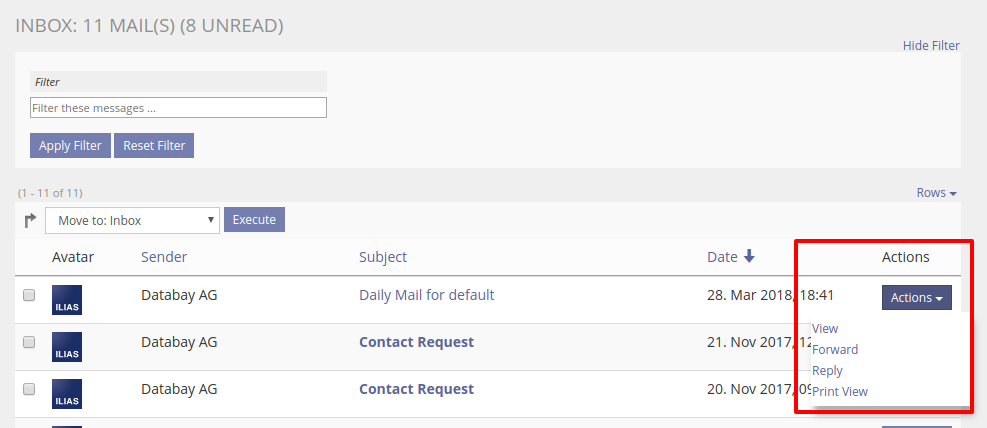Click the ILIAS avatar for 21. Nov mail

click(x=67, y=346)
